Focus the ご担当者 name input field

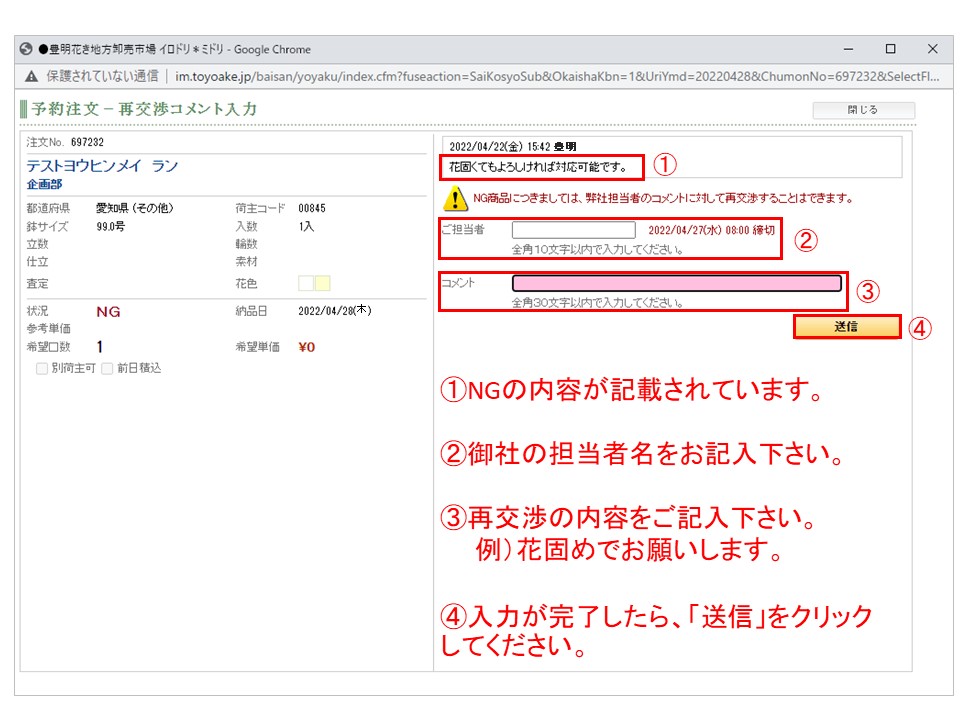point(573,230)
